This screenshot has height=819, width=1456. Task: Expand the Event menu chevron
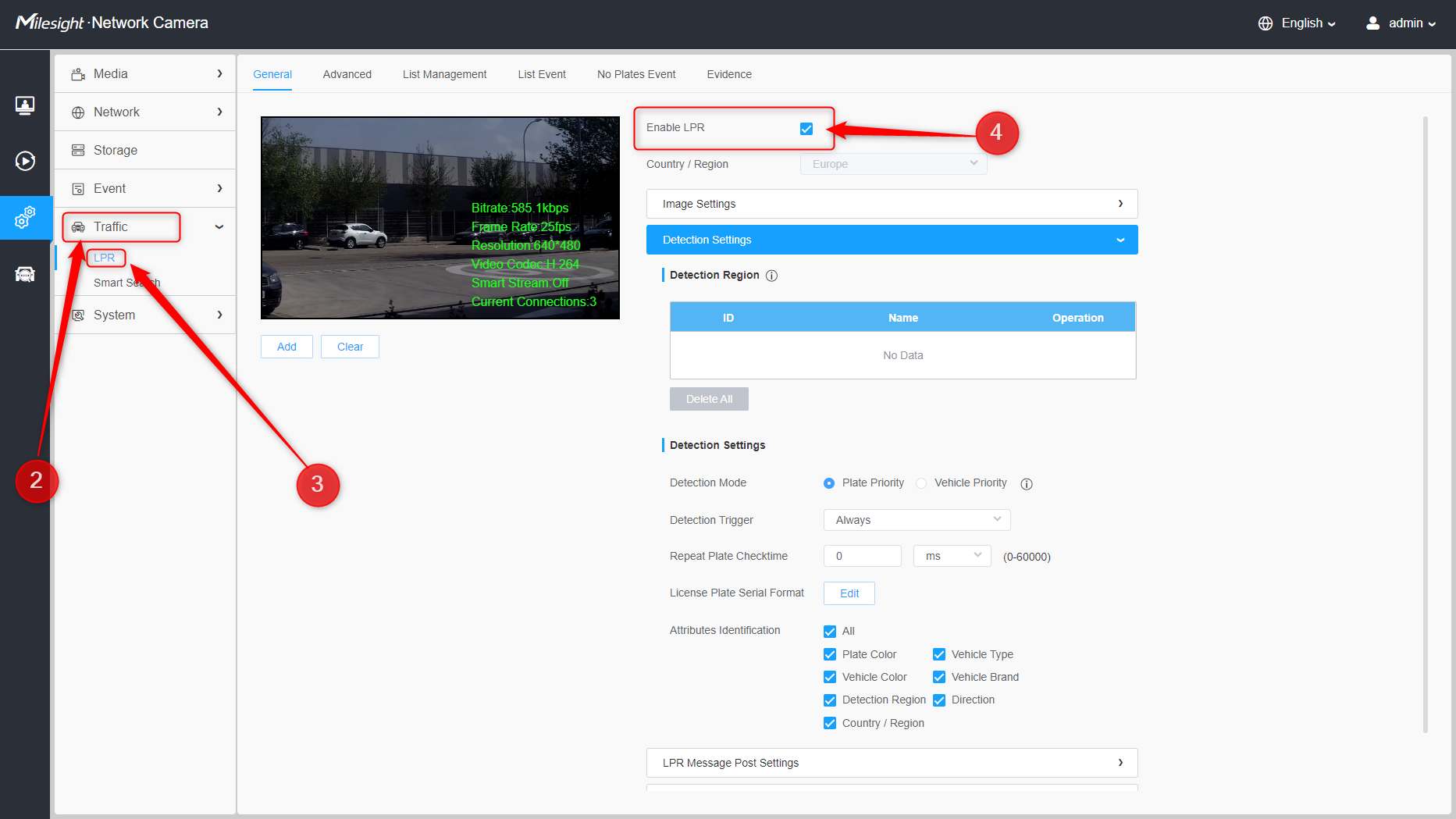pyautogui.click(x=219, y=189)
